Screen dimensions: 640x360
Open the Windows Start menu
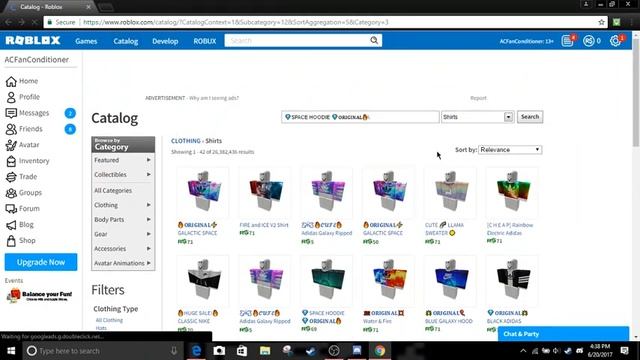[x=11, y=351]
